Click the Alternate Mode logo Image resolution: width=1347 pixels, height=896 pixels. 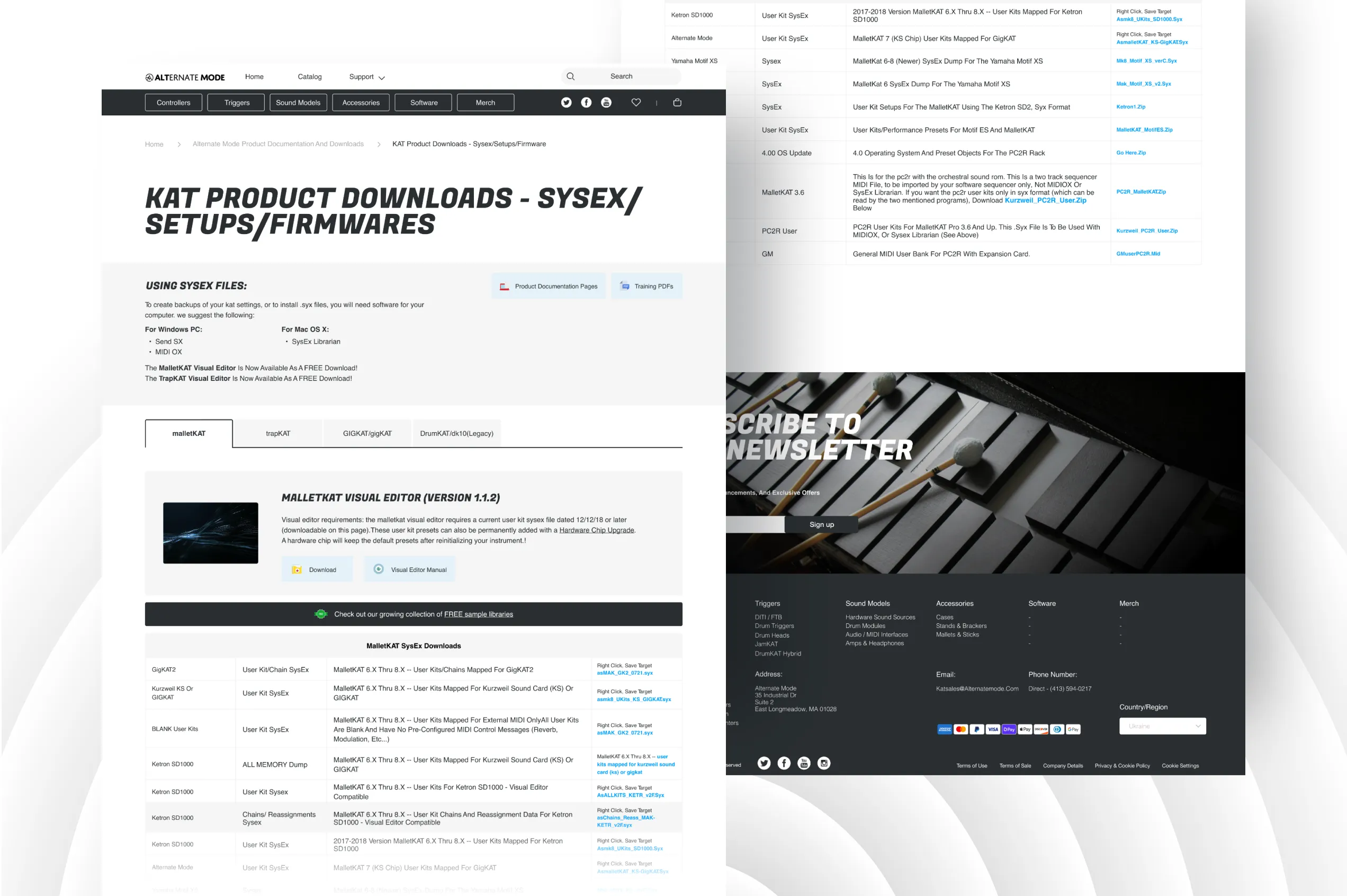click(184, 77)
